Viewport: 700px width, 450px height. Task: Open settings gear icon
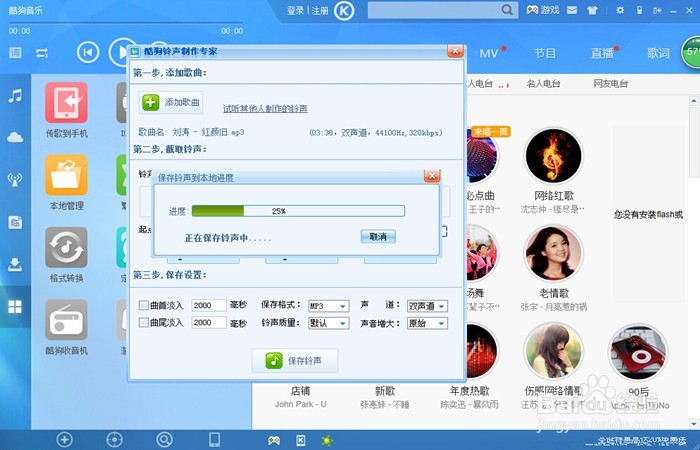click(620, 10)
